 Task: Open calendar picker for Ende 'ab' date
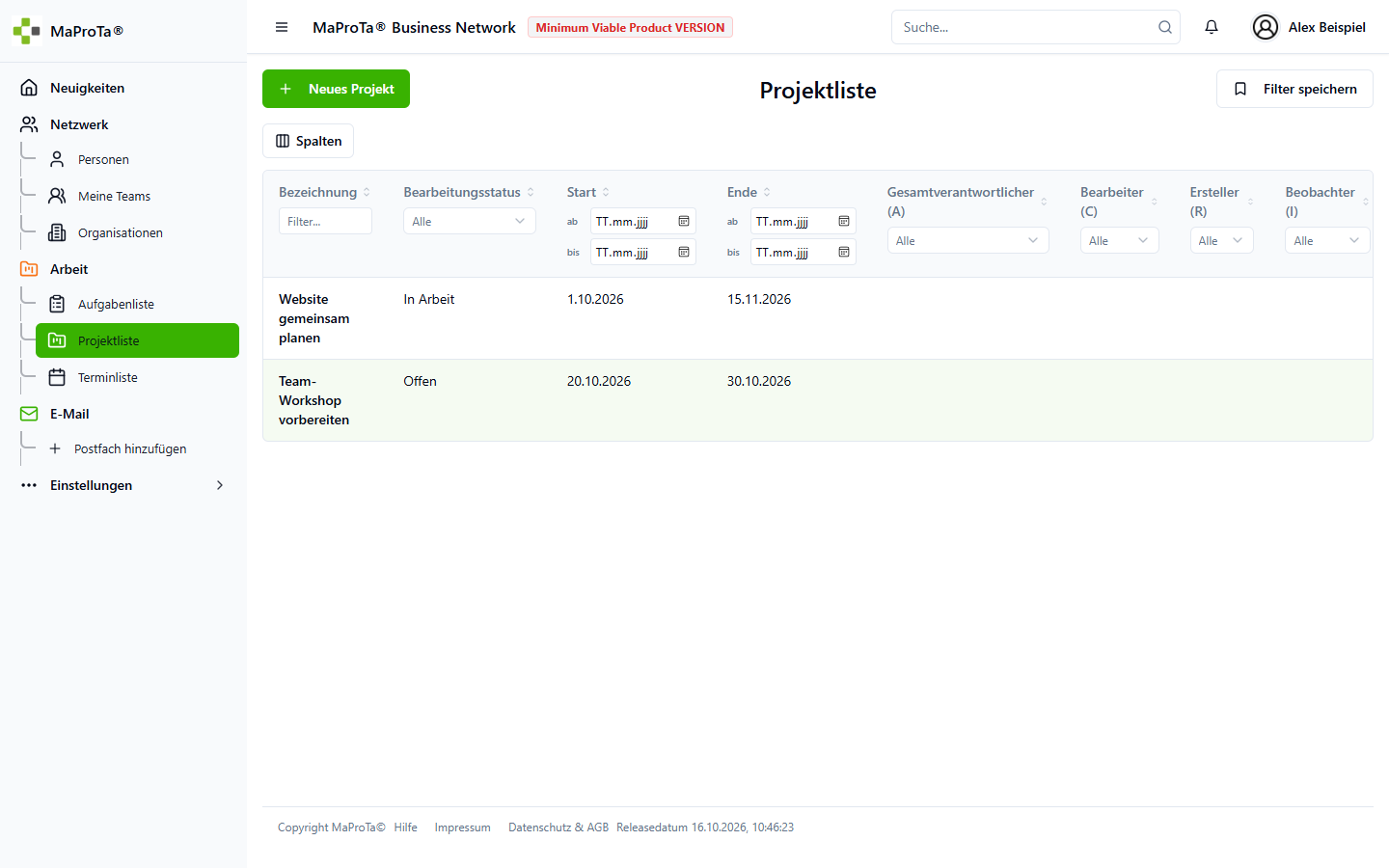pos(844,221)
